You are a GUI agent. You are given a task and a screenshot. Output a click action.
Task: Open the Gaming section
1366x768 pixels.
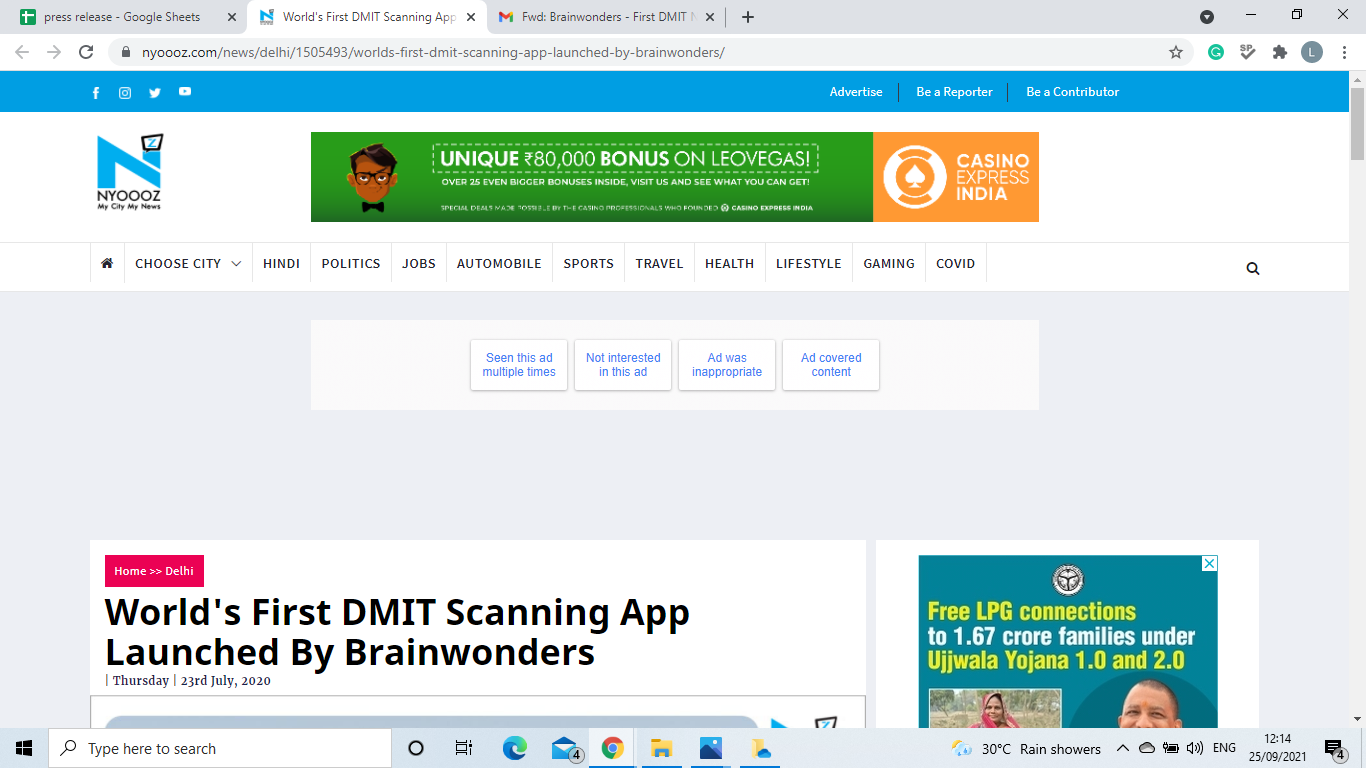pos(889,263)
